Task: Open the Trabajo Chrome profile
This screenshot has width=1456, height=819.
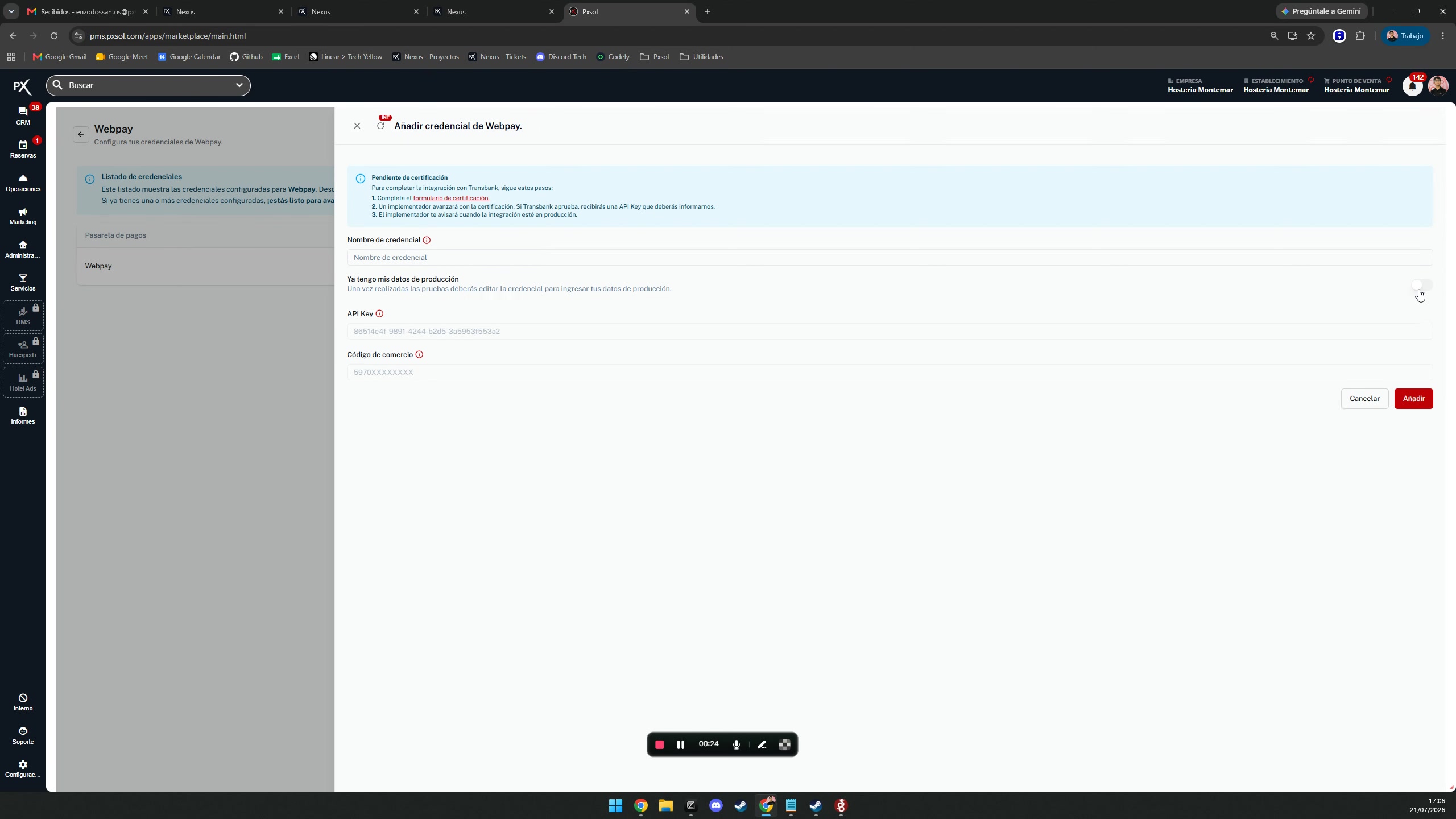Action: (1405, 36)
